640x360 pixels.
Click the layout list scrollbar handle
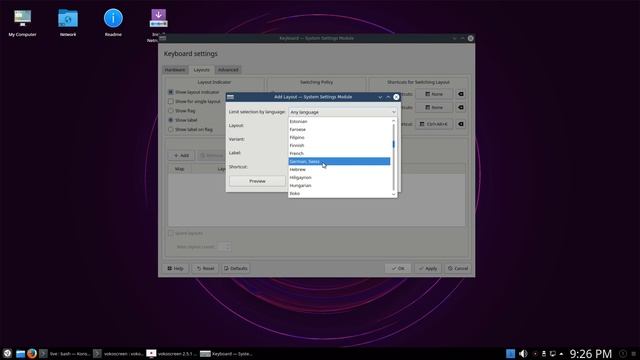click(393, 144)
